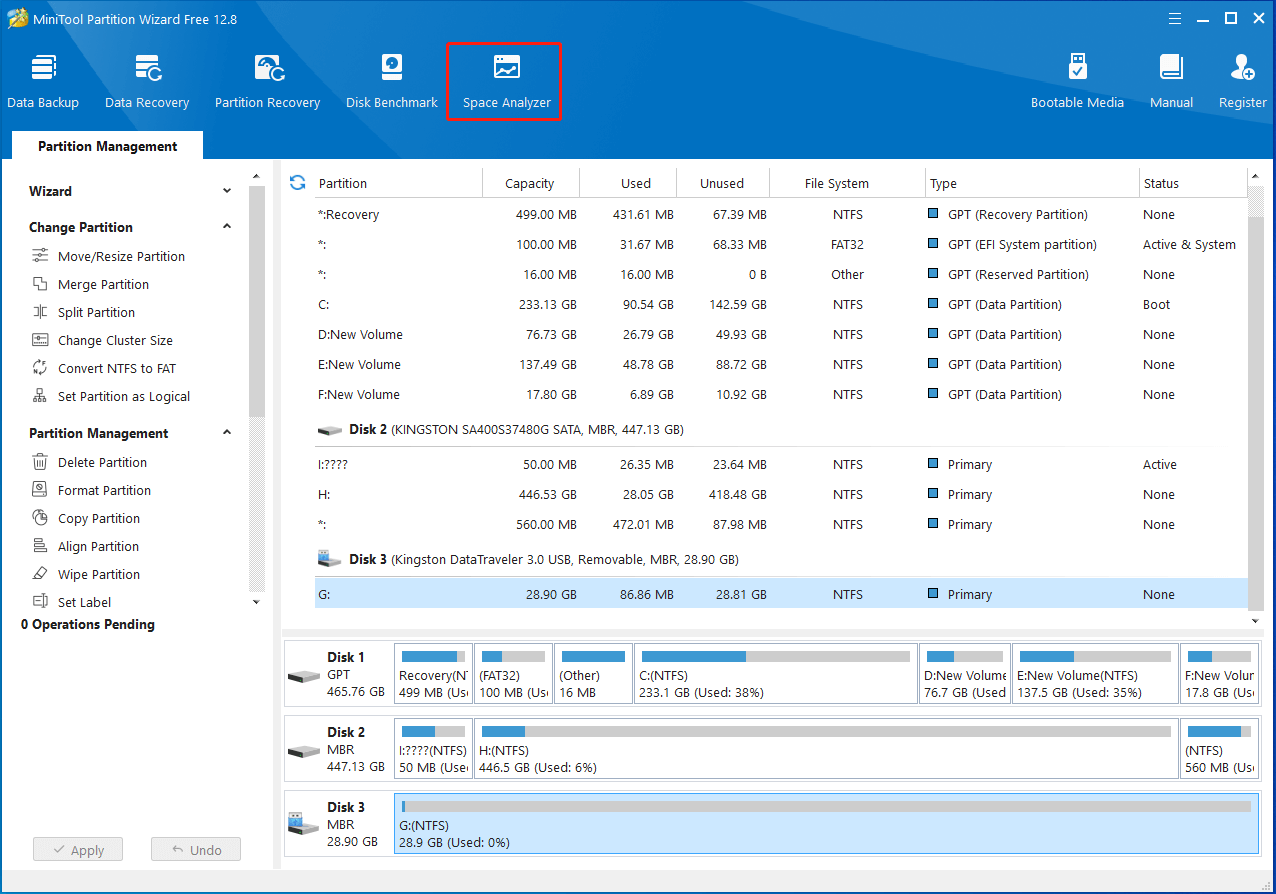
Task: Sort by Unused column header
Action: tap(722, 183)
